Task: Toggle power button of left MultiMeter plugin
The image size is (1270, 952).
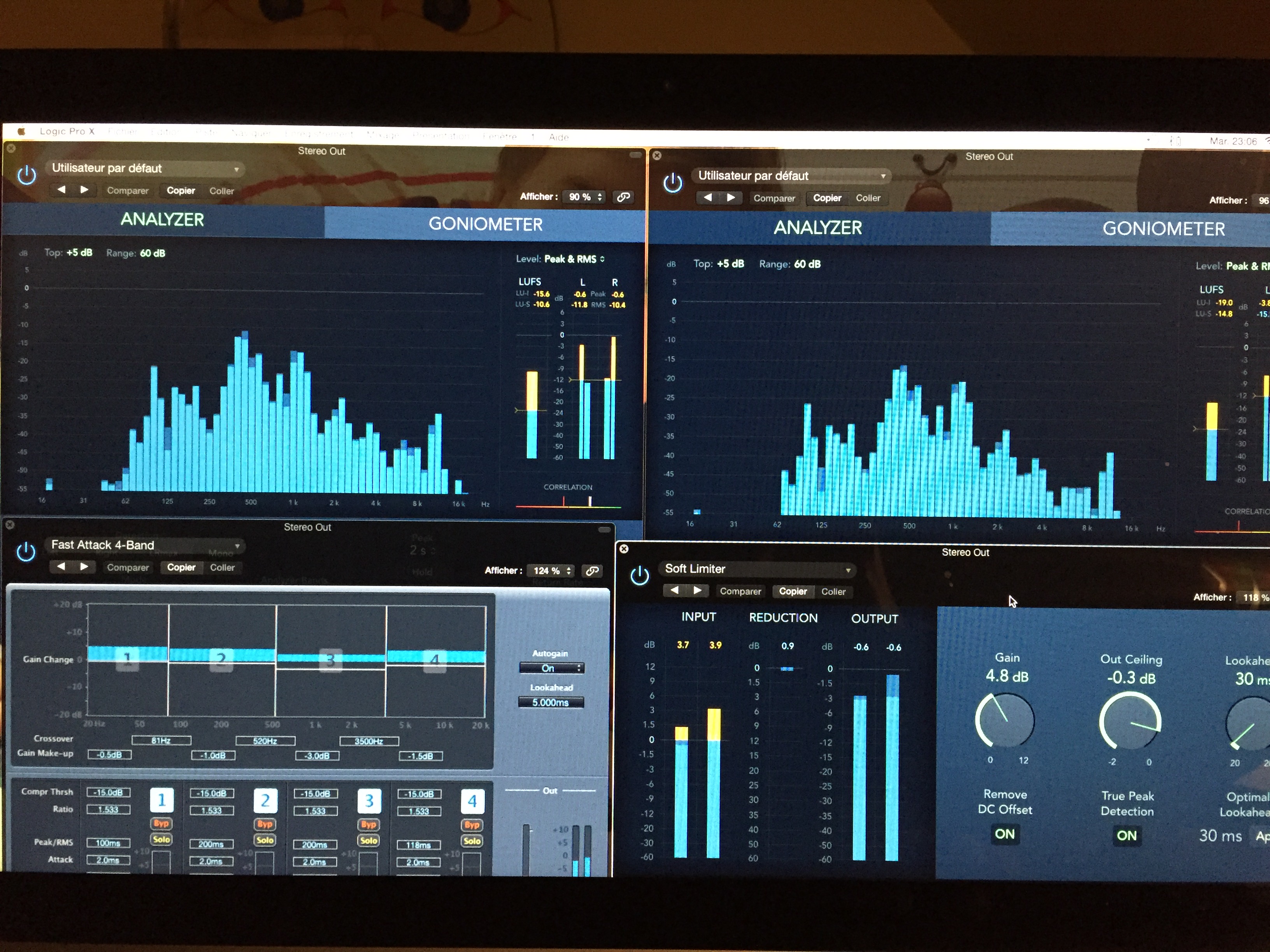Action: click(x=26, y=175)
